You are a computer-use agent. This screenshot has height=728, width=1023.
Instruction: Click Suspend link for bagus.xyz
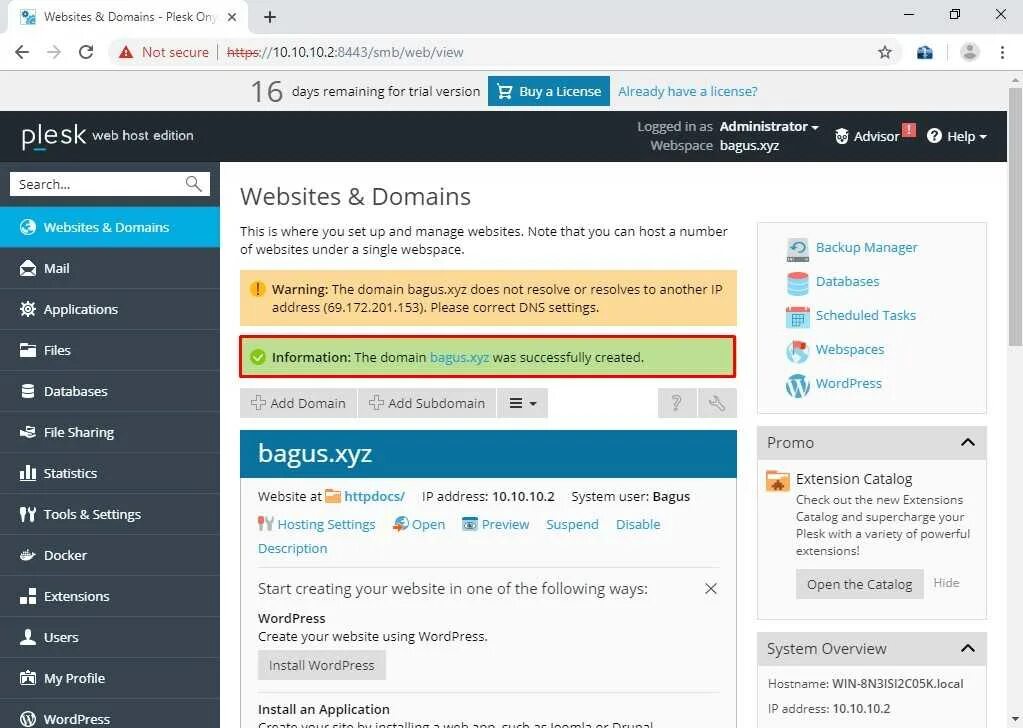[572, 524]
